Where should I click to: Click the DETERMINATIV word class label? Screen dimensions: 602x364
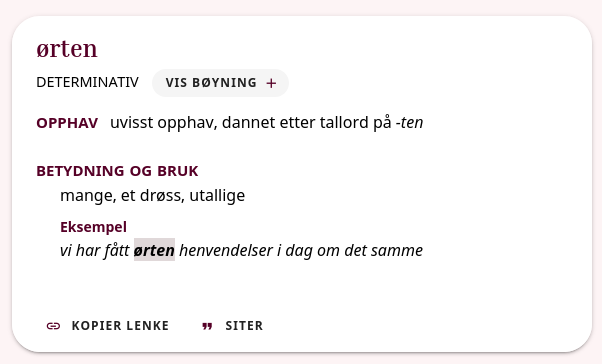pos(88,82)
